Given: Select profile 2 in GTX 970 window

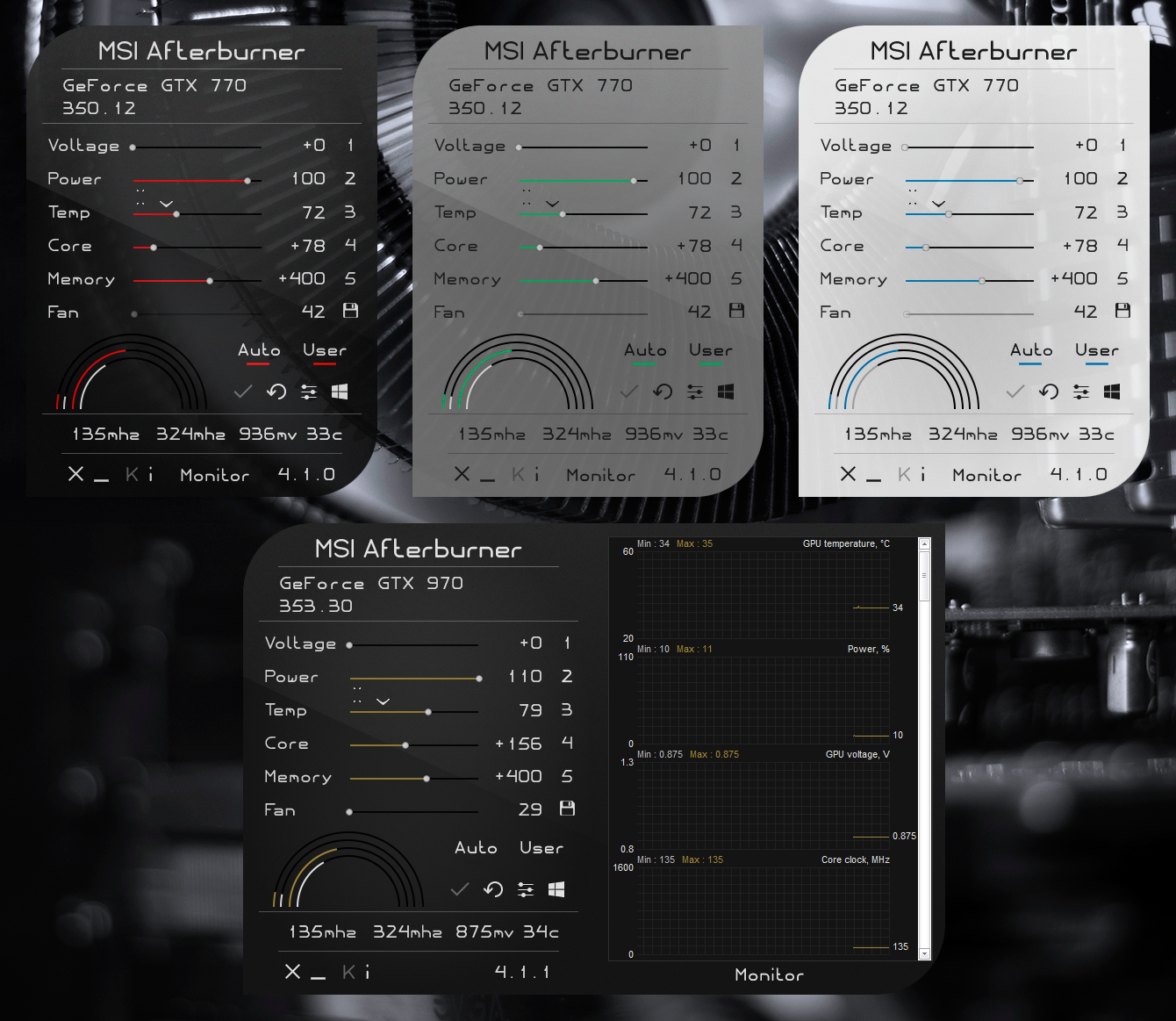Looking at the screenshot, I should 567,676.
